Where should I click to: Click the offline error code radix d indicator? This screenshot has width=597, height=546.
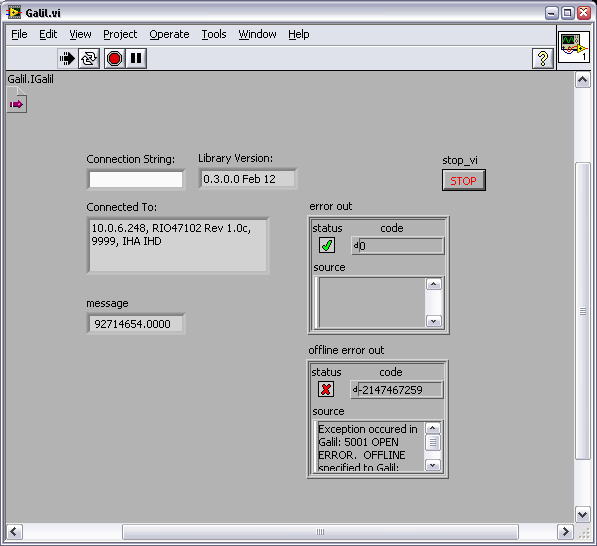[354, 390]
